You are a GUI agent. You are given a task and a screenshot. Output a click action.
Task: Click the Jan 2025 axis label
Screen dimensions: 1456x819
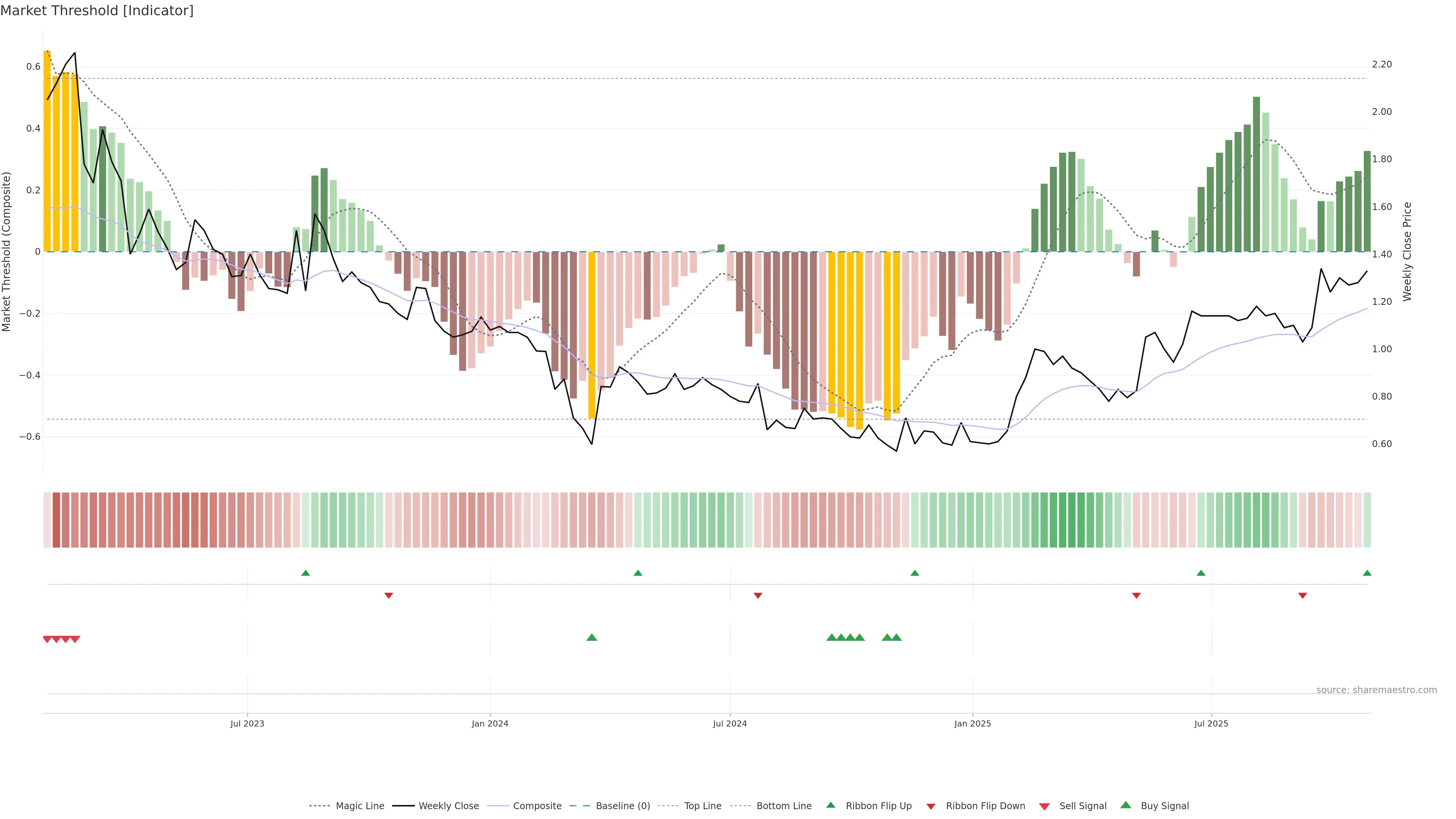(x=972, y=723)
